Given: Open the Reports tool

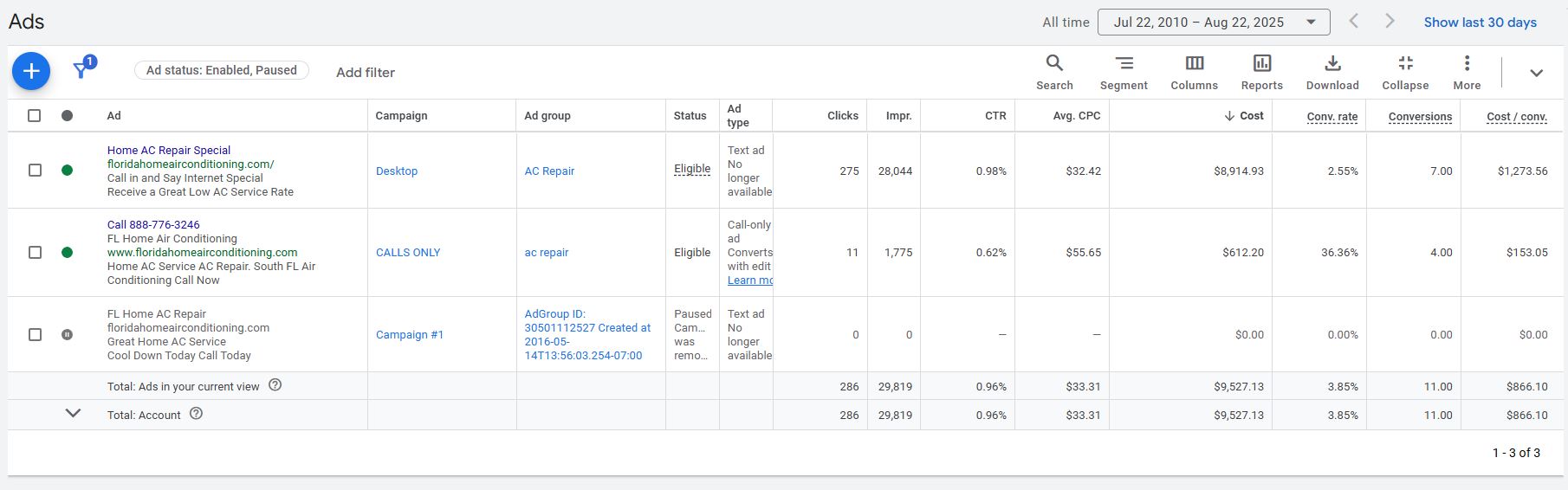Looking at the screenshot, I should (1261, 72).
